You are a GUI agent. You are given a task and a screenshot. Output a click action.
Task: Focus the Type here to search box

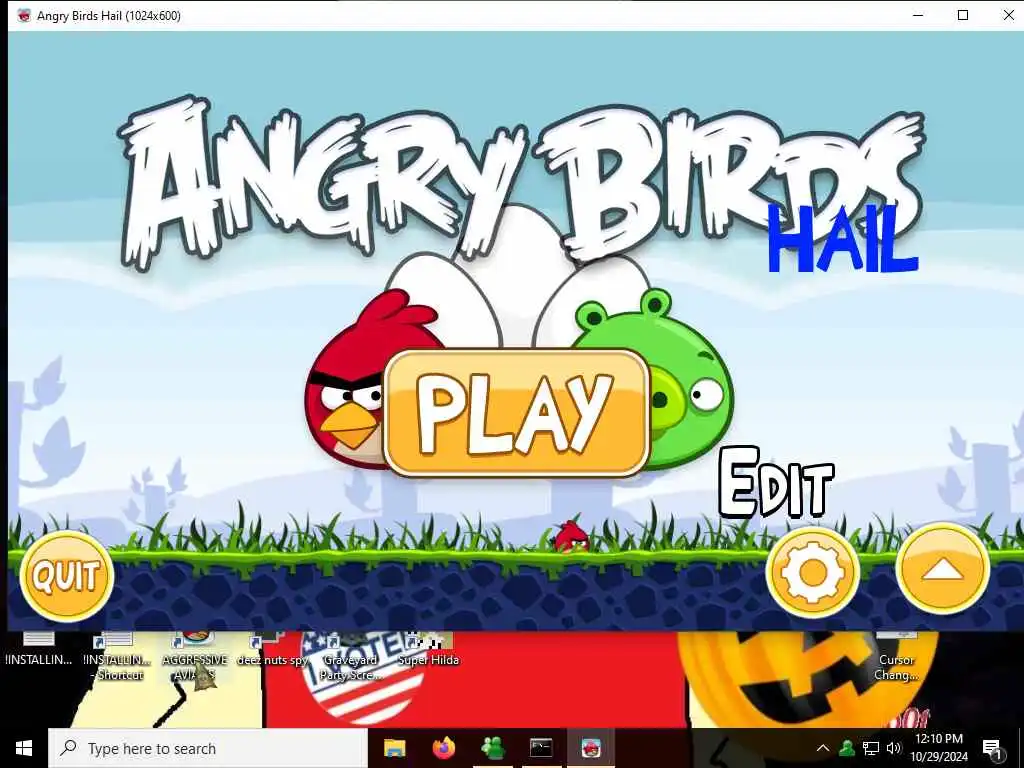coord(208,748)
